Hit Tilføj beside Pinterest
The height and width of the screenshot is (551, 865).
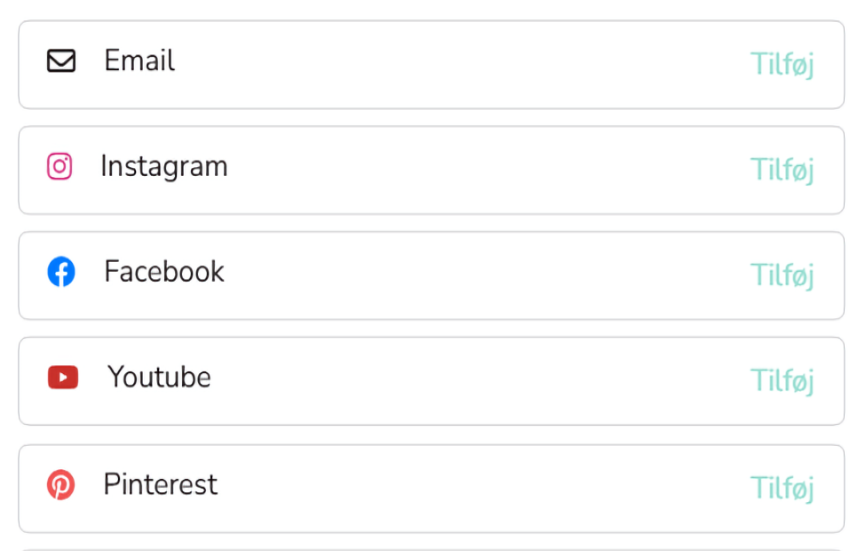click(x=782, y=488)
